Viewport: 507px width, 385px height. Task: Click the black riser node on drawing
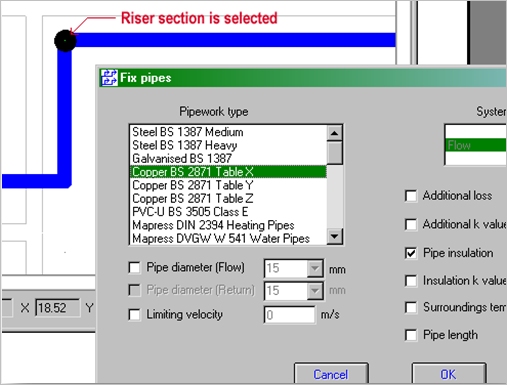click(x=65, y=40)
